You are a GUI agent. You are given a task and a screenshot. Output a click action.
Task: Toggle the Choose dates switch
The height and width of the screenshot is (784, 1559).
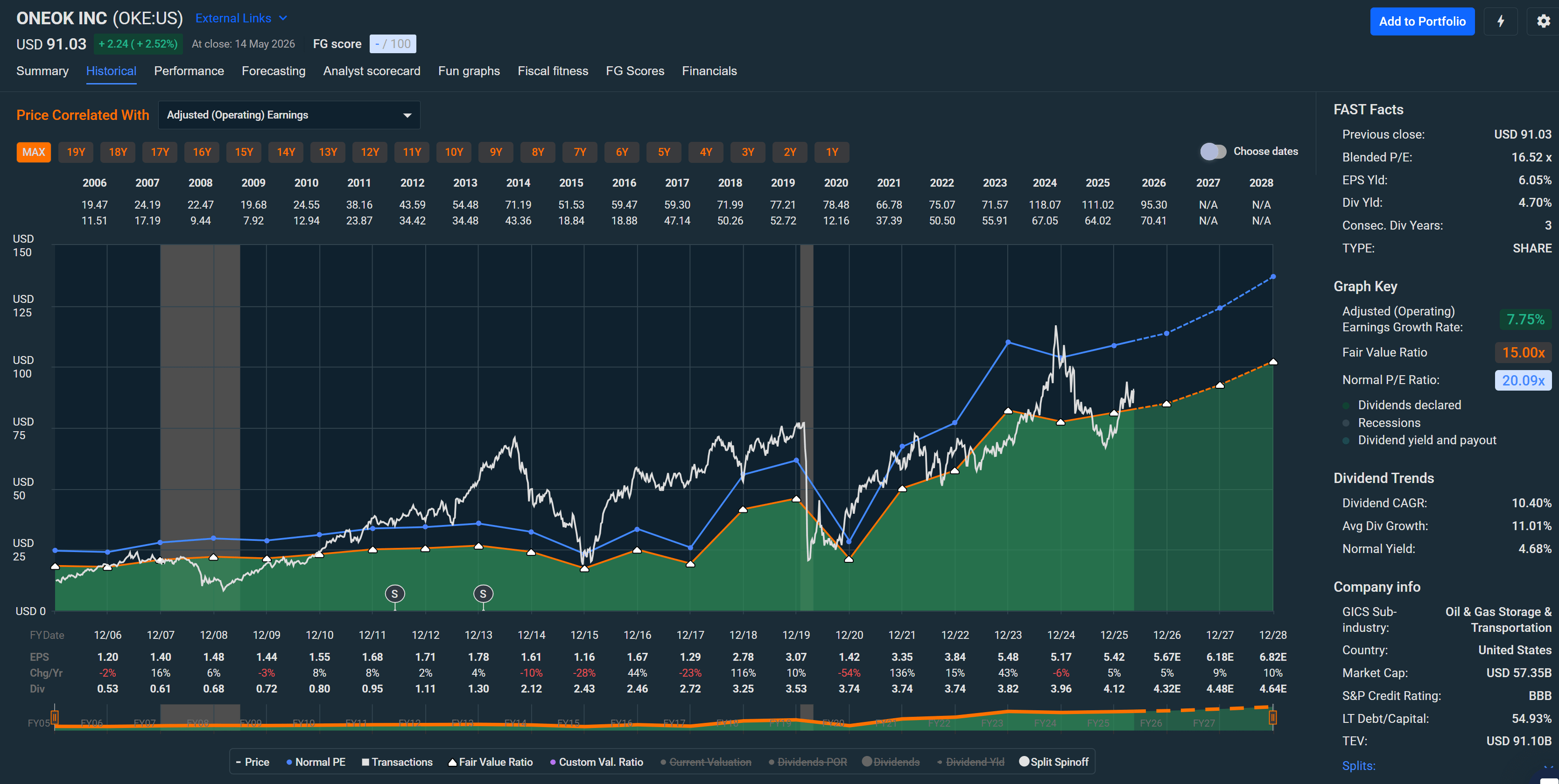[1213, 151]
